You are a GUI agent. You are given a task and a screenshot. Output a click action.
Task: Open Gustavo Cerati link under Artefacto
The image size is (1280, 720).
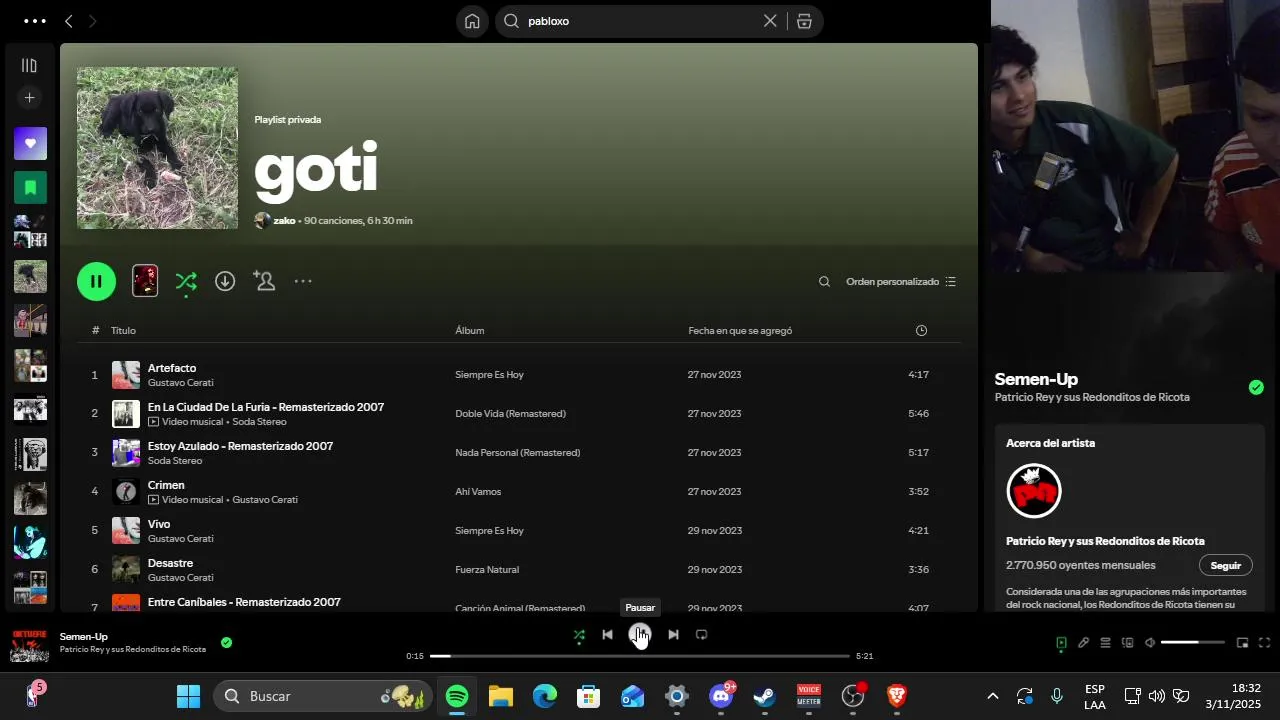click(x=180, y=383)
